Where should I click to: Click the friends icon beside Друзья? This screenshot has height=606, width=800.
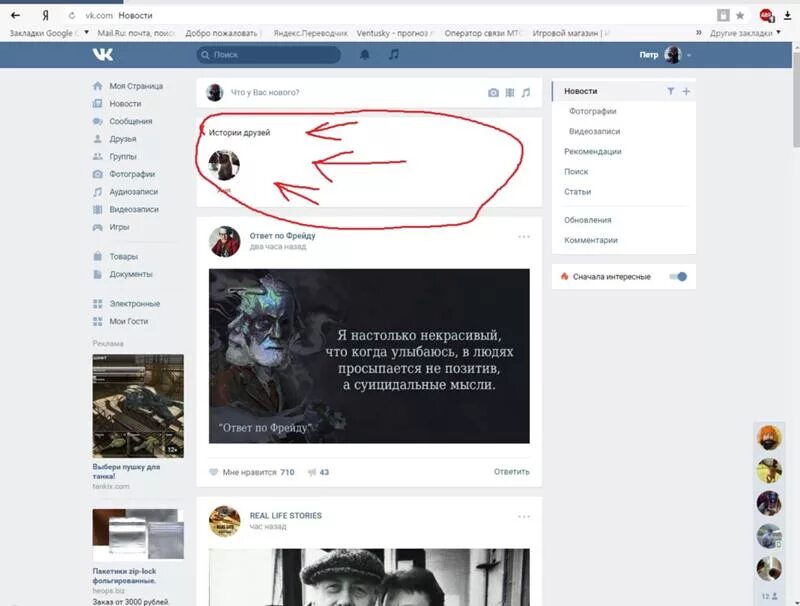97,139
